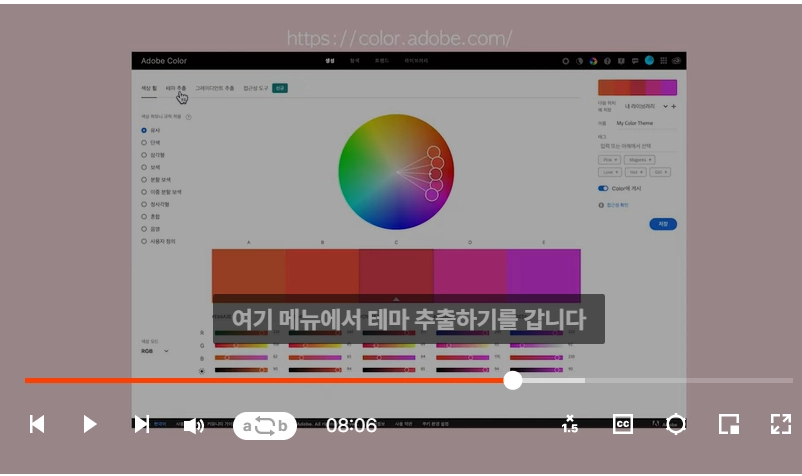Click the theme preview strip top right
This screenshot has width=802, height=476.
(x=637, y=87)
